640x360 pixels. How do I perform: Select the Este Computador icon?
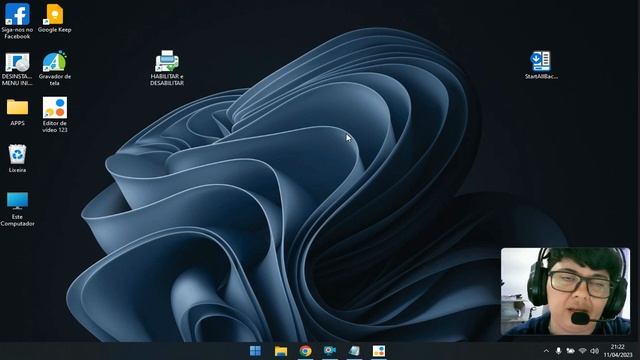17,209
